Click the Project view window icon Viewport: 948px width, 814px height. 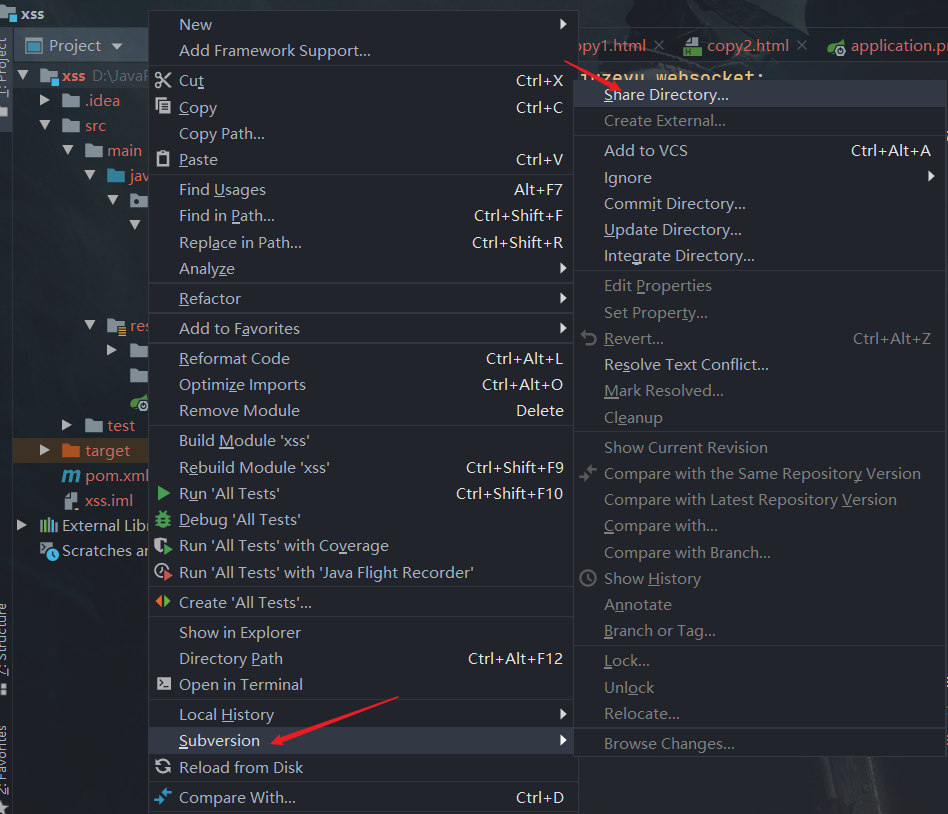tap(34, 46)
